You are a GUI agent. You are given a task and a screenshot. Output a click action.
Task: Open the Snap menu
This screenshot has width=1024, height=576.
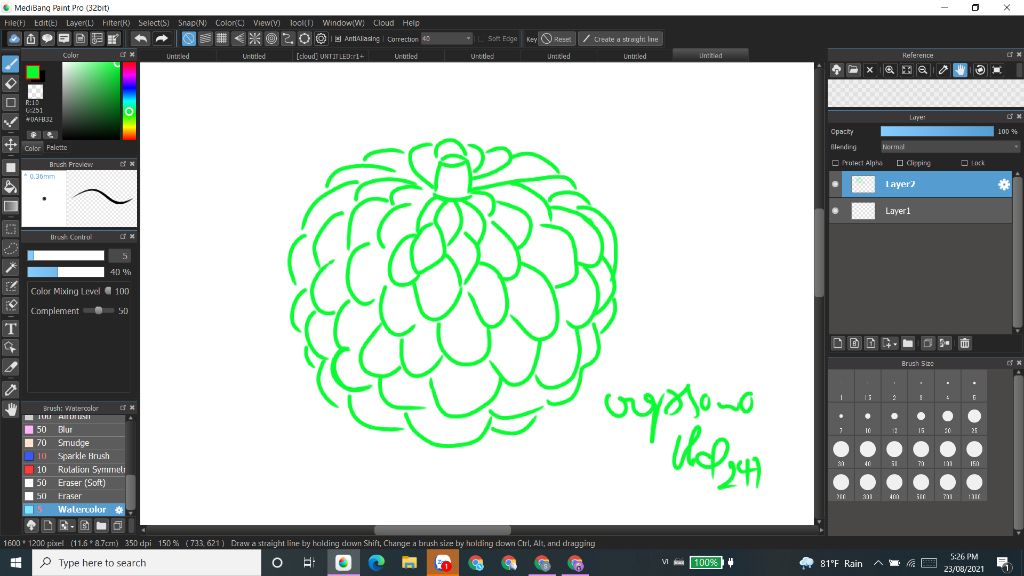pyautogui.click(x=192, y=23)
